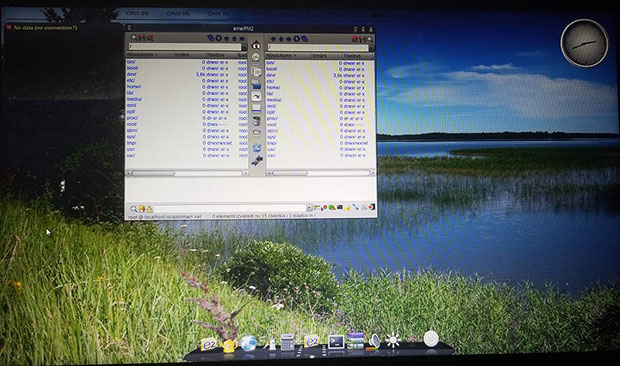This screenshot has height=366, width=620.
Task: Click the blue refresh icon in center toolbar
Action: coord(257,148)
